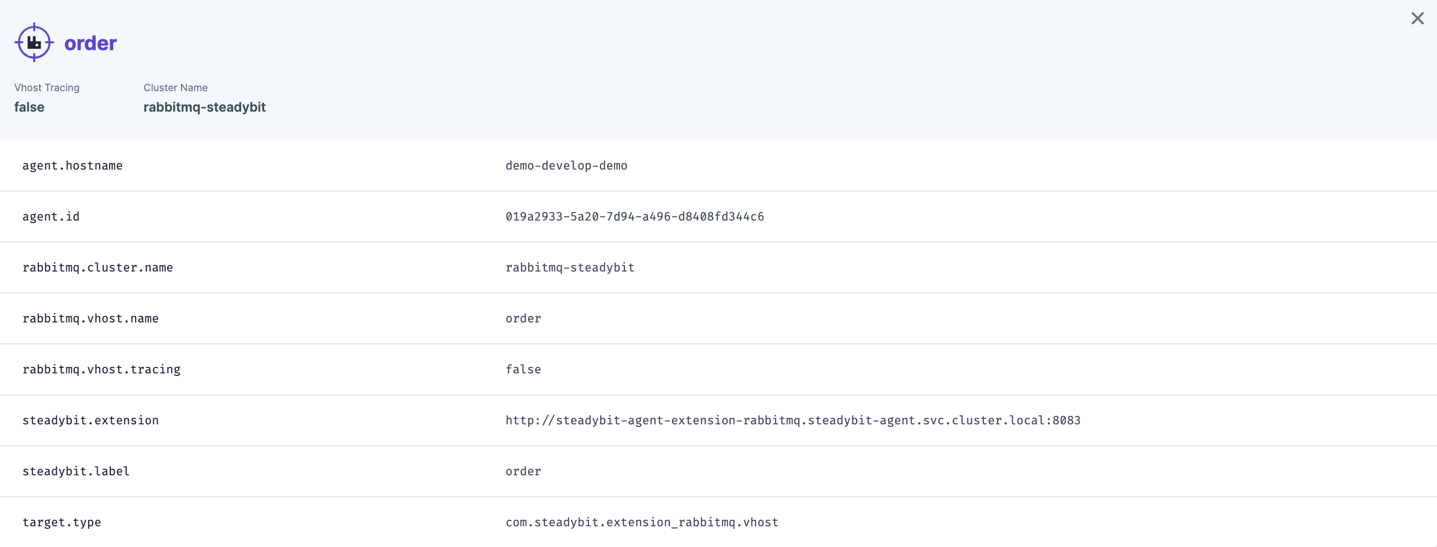The image size is (1437, 547).
Task: Select the rabbitmq.vhost.name attribute key
Action: pyautogui.click(x=90, y=319)
